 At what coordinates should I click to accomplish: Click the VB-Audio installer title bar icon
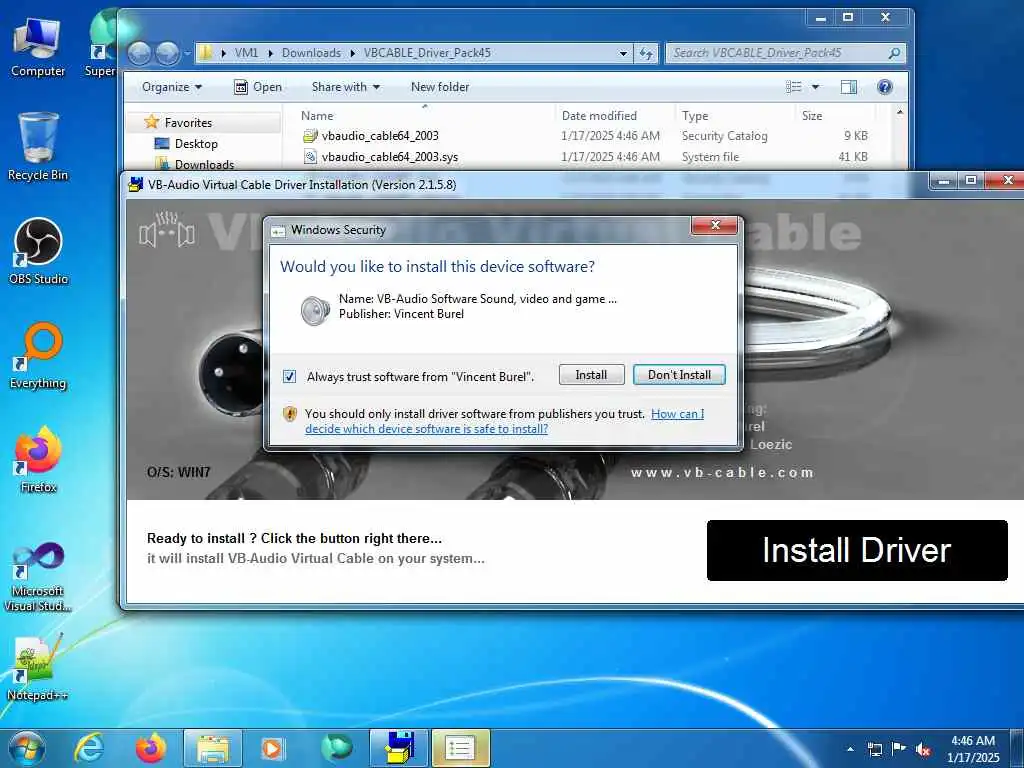click(135, 185)
